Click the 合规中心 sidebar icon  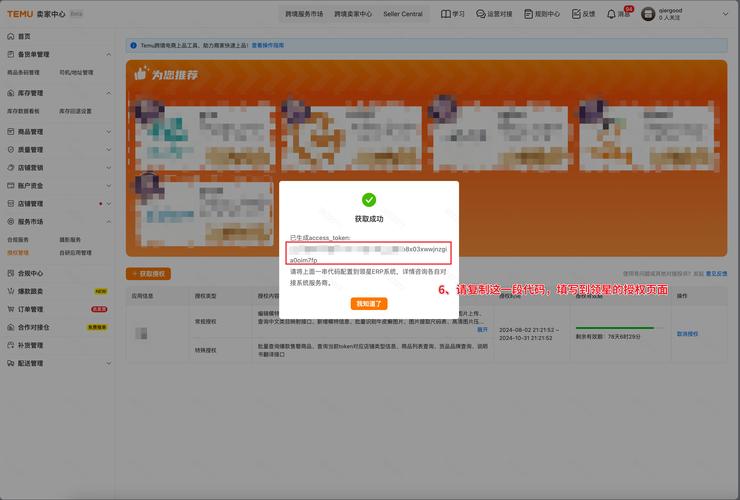[x=10, y=273]
